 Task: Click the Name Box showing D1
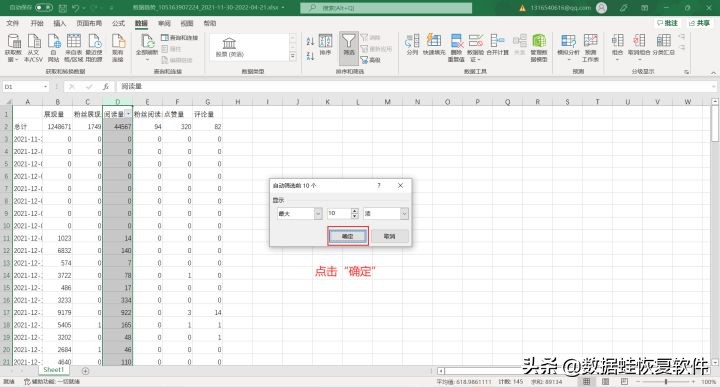[x=25, y=86]
